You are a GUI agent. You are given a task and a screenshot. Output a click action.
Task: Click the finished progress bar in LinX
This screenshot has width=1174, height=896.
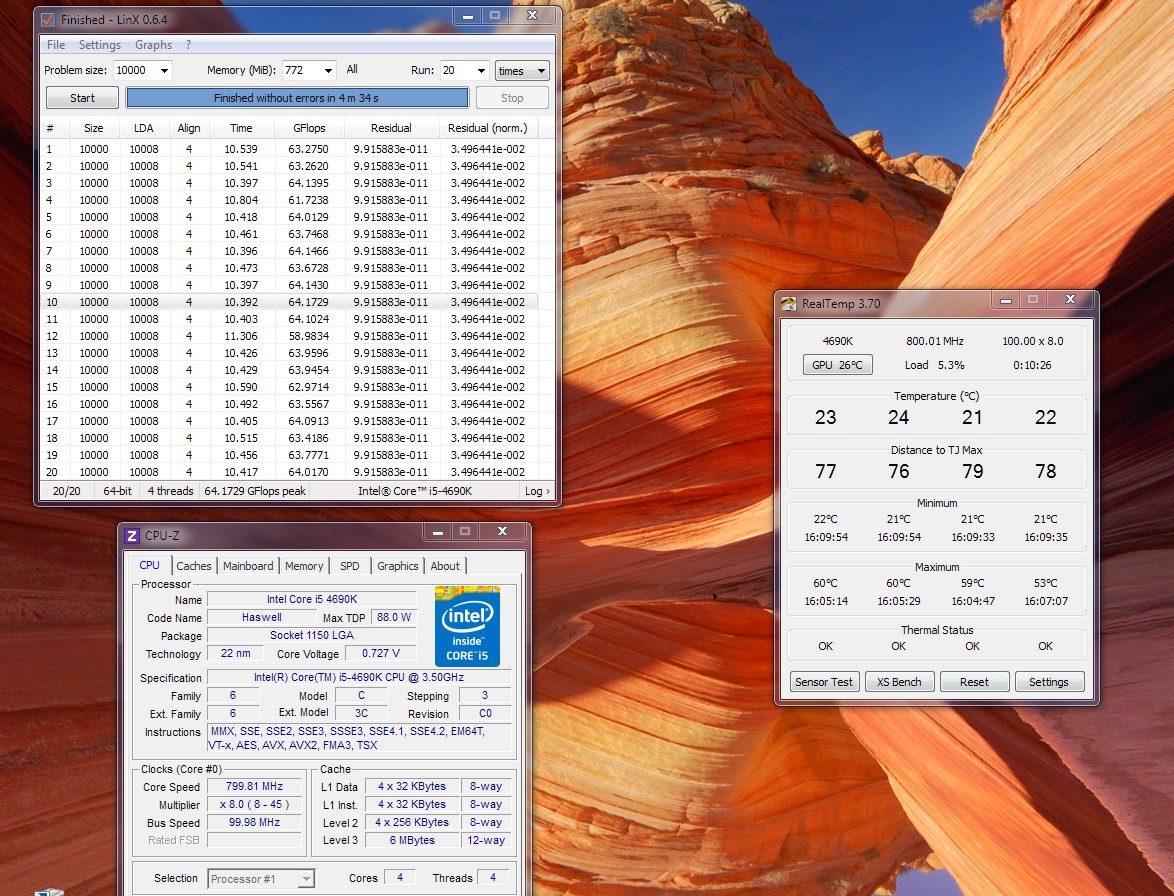pyautogui.click(x=296, y=98)
